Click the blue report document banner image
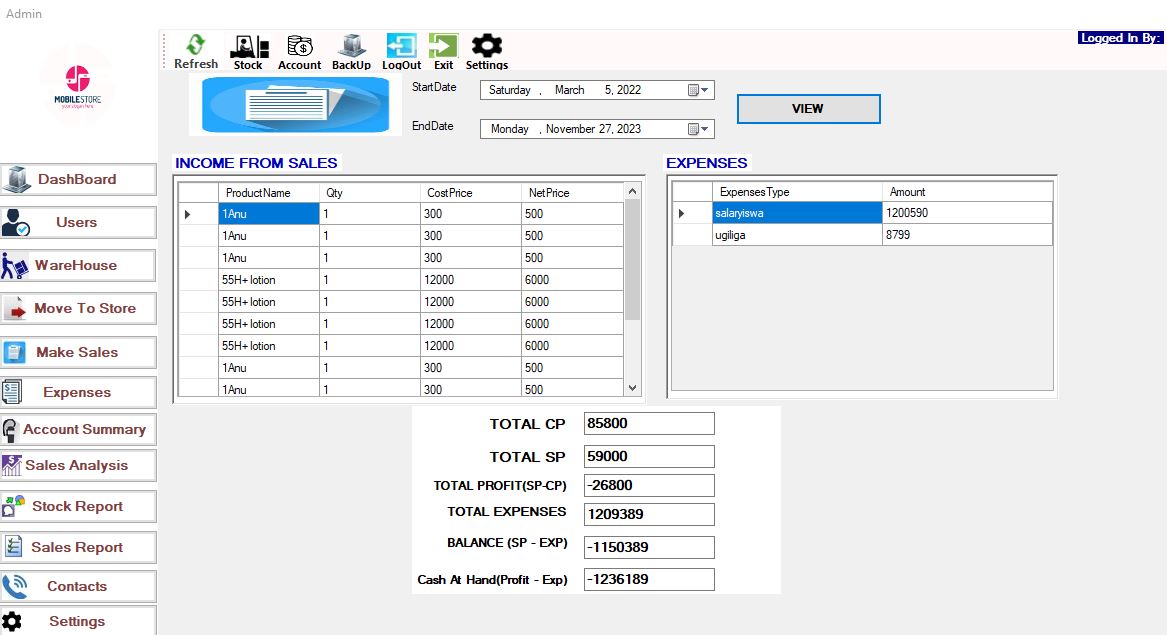 [x=295, y=106]
